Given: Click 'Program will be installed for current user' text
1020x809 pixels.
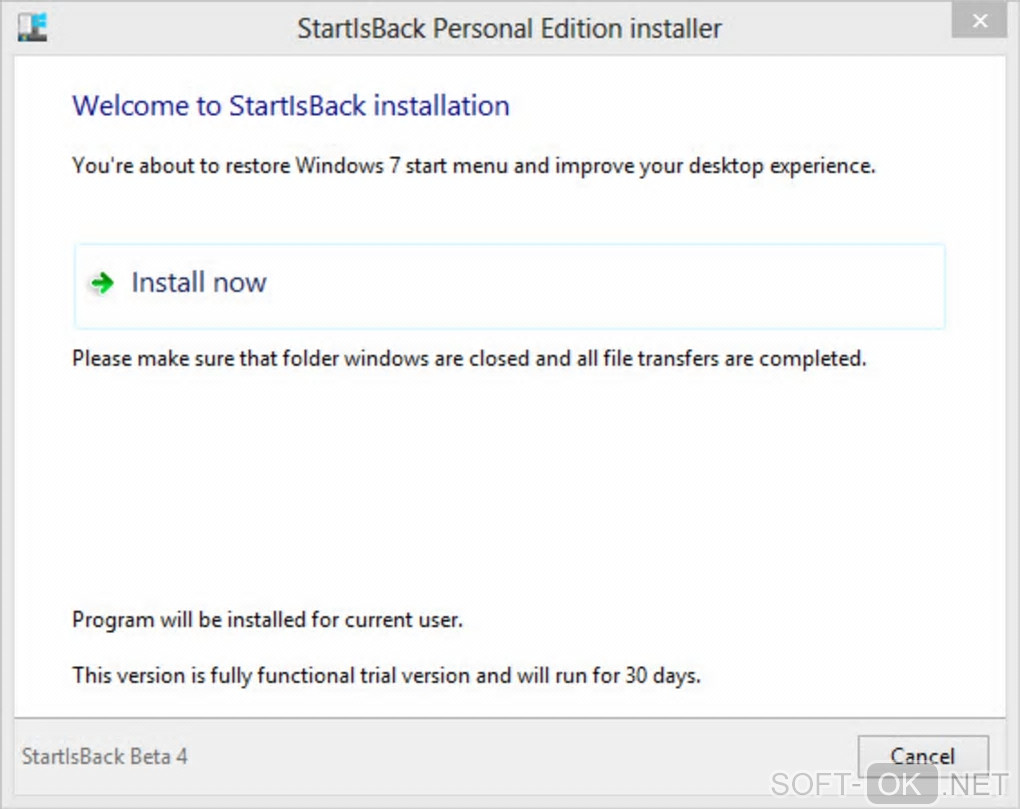Looking at the screenshot, I should 267,620.
